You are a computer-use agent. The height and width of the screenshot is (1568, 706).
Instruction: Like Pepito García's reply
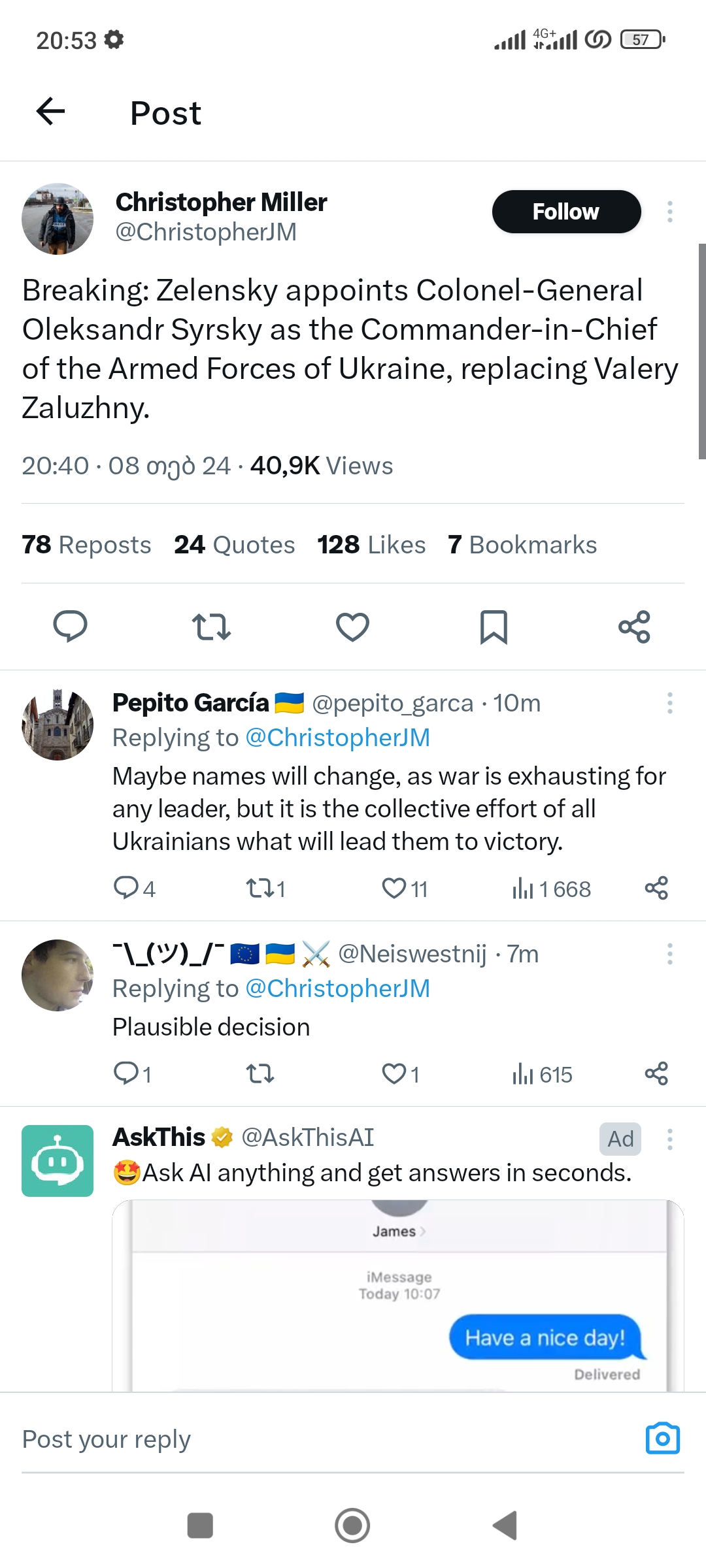point(394,889)
